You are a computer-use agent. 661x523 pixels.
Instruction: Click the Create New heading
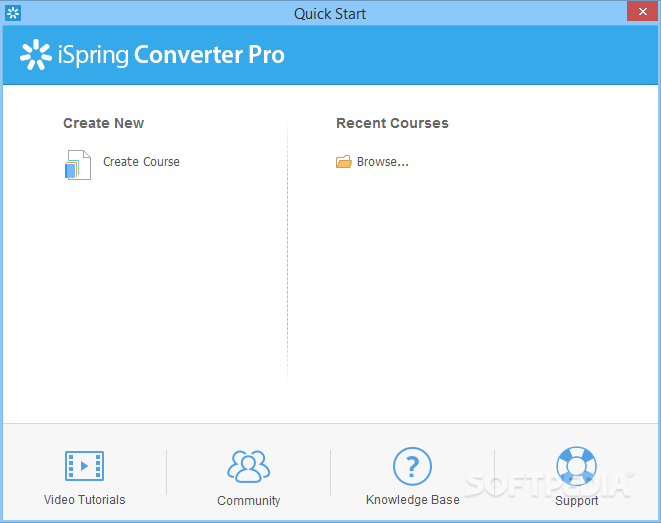[104, 123]
